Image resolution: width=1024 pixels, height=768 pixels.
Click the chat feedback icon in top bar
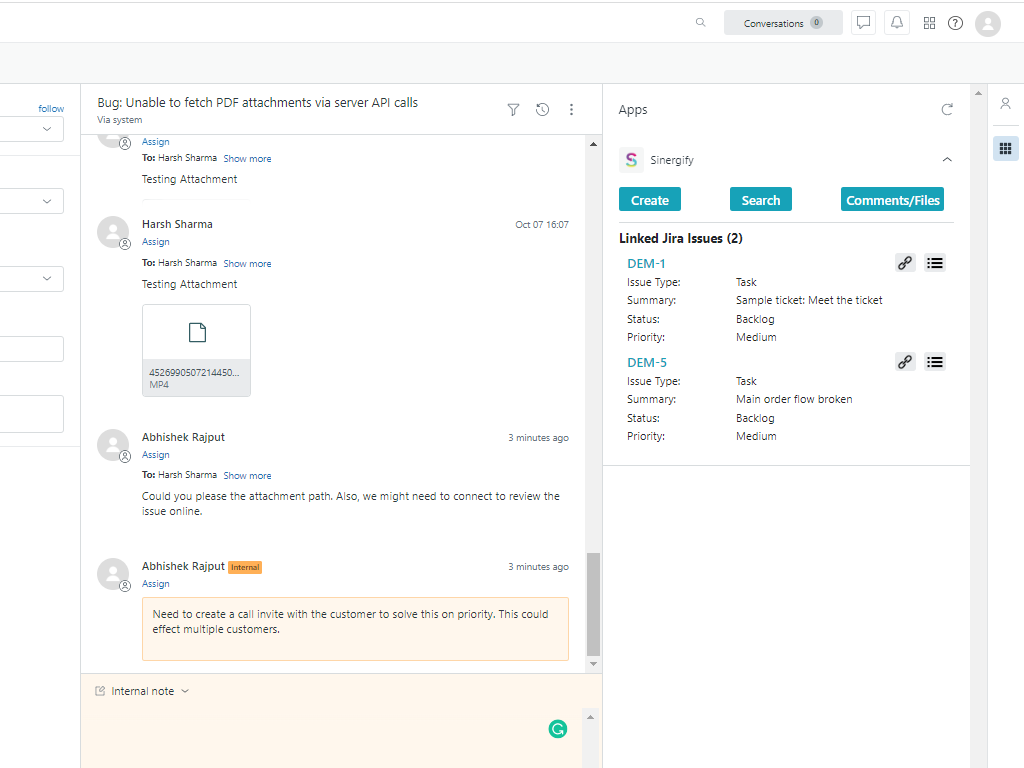[x=863, y=22]
